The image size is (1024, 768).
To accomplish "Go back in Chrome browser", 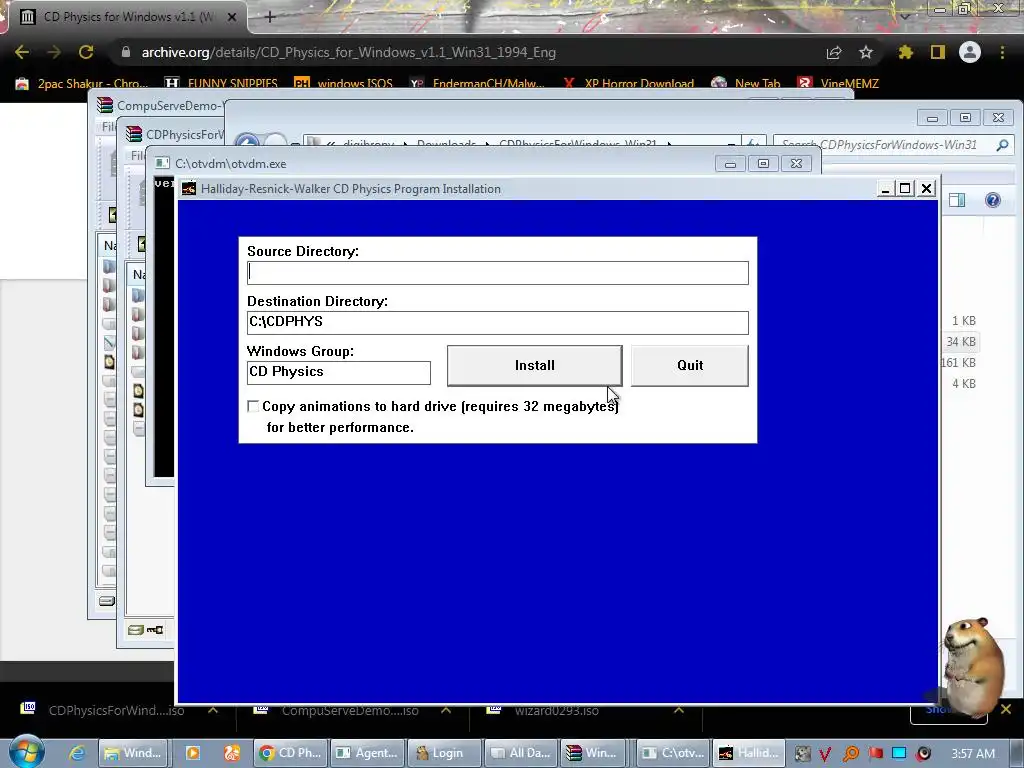I will click(x=22, y=52).
